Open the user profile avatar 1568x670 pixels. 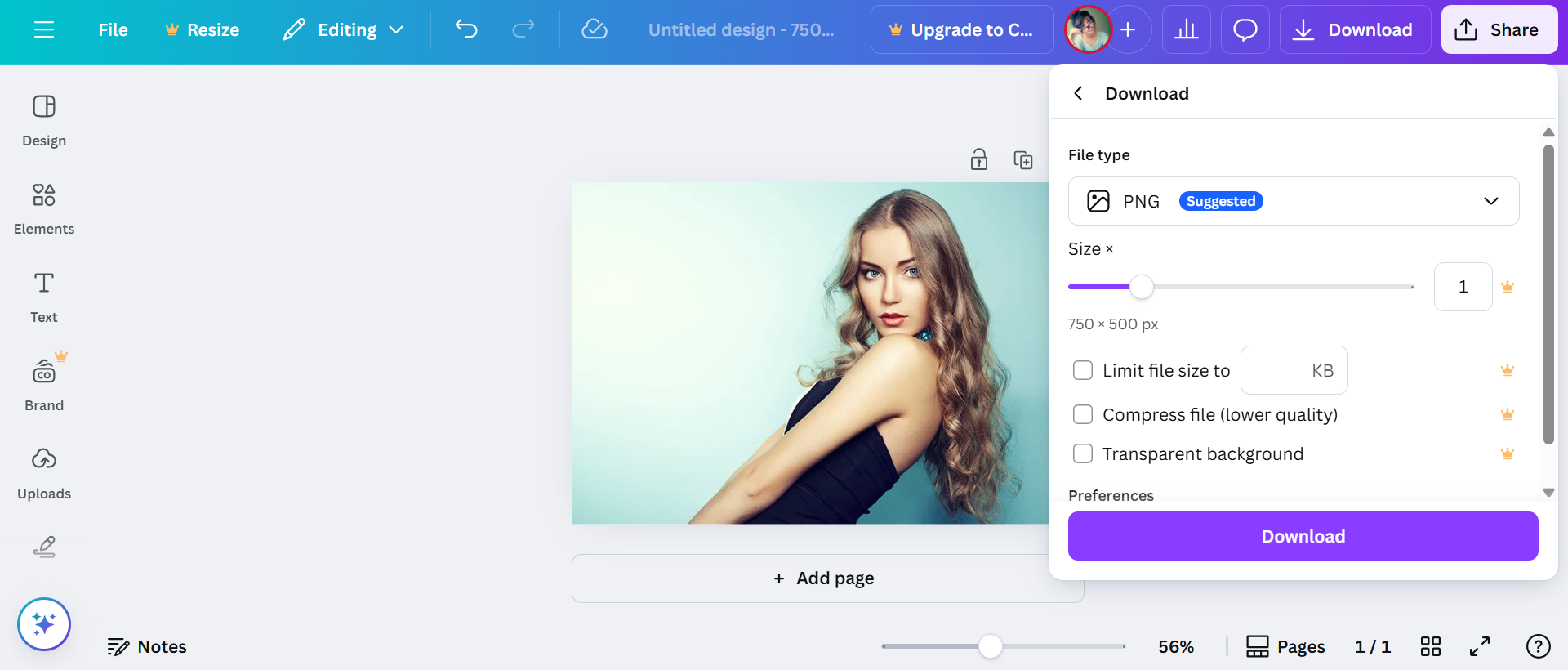click(1088, 29)
